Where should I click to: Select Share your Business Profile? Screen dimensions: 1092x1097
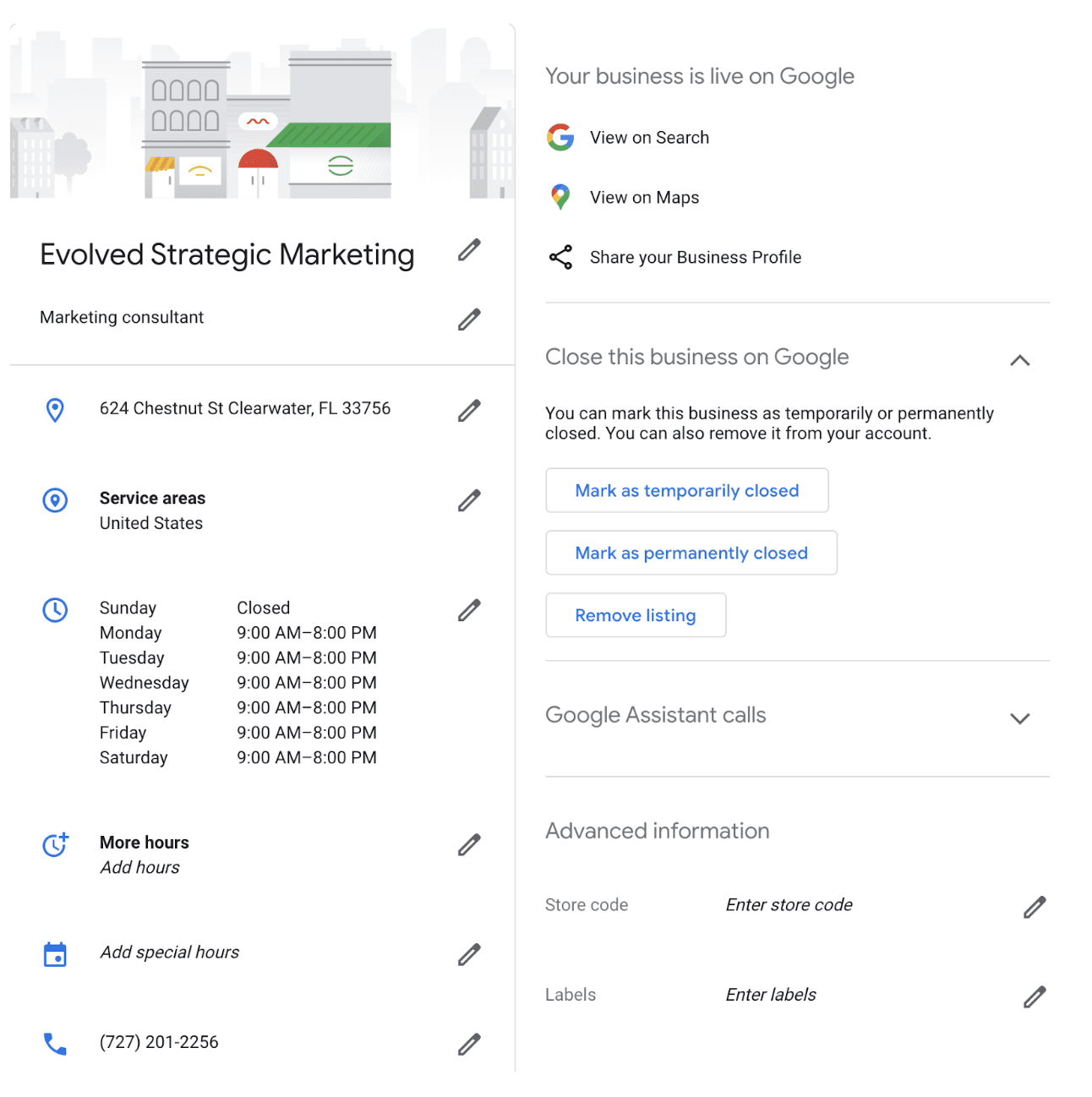696,257
